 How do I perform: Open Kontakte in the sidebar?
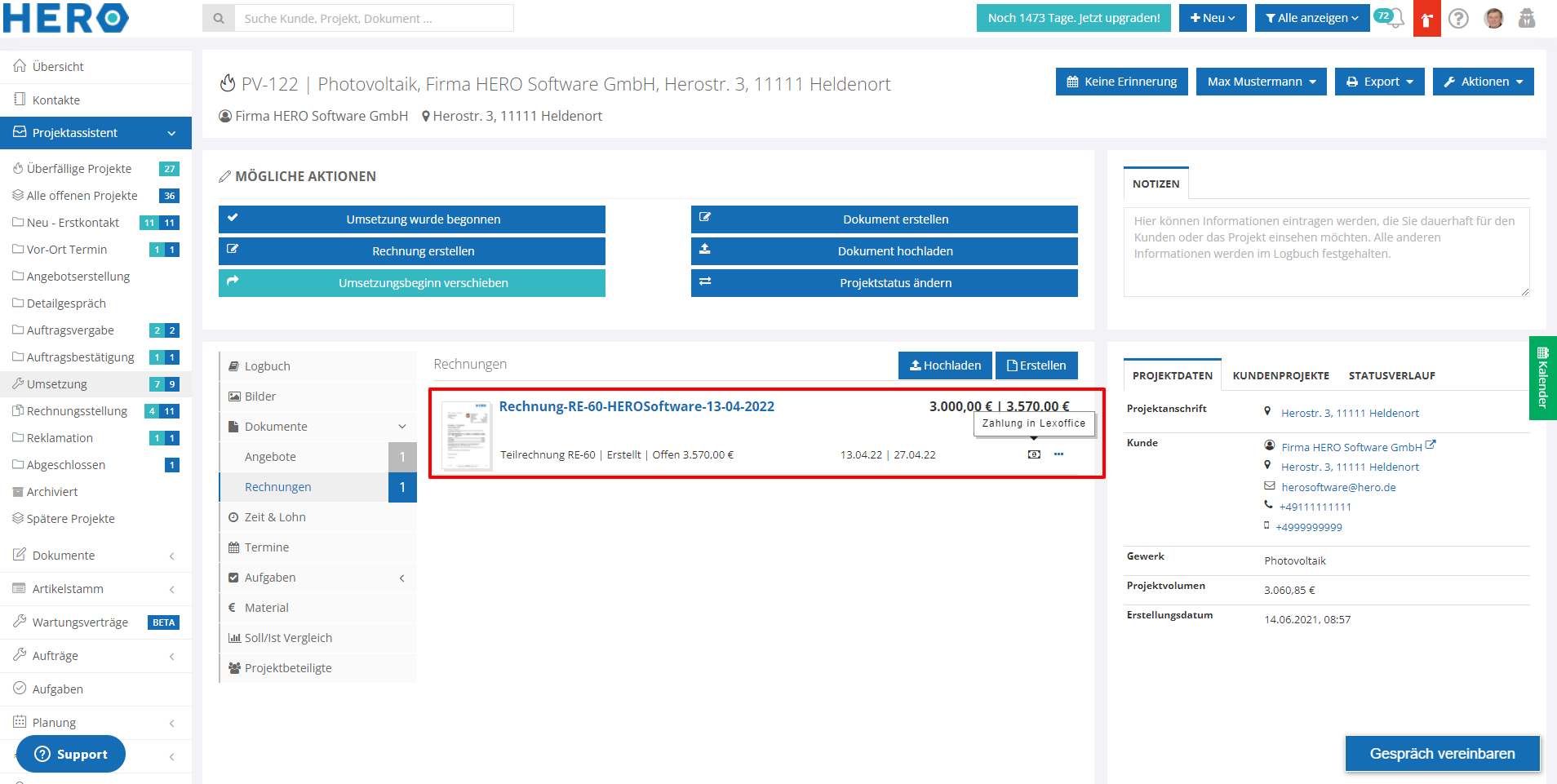[96, 100]
